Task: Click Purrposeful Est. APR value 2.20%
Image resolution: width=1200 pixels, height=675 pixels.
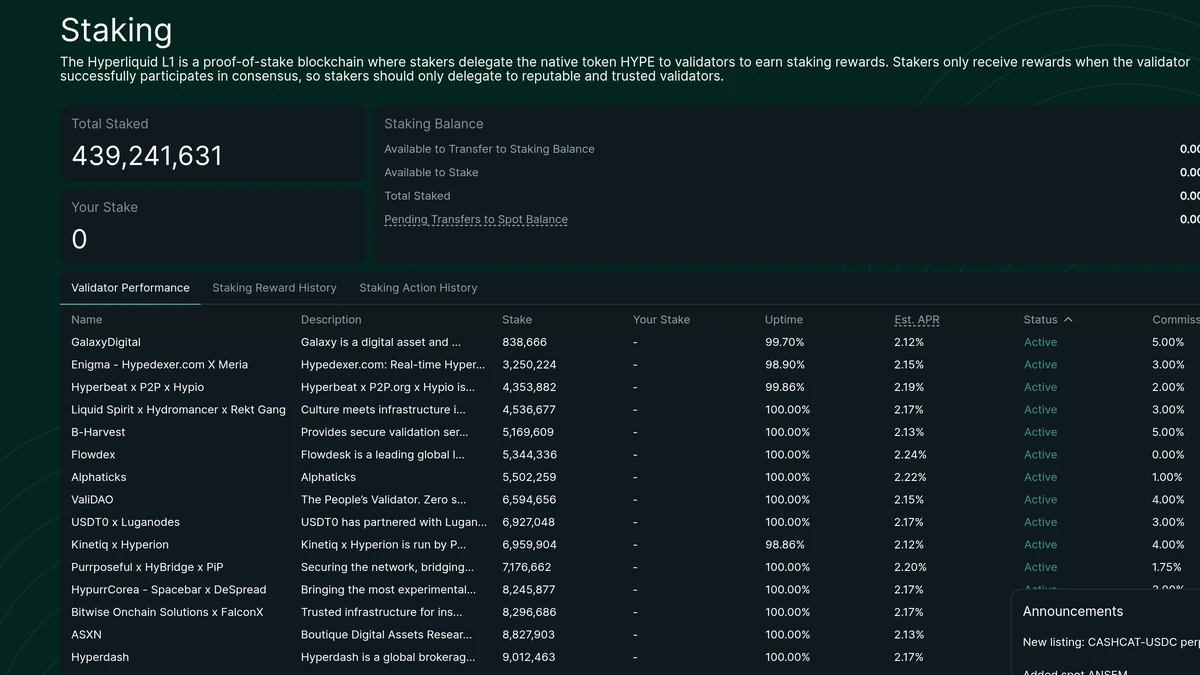Action: pos(910,567)
